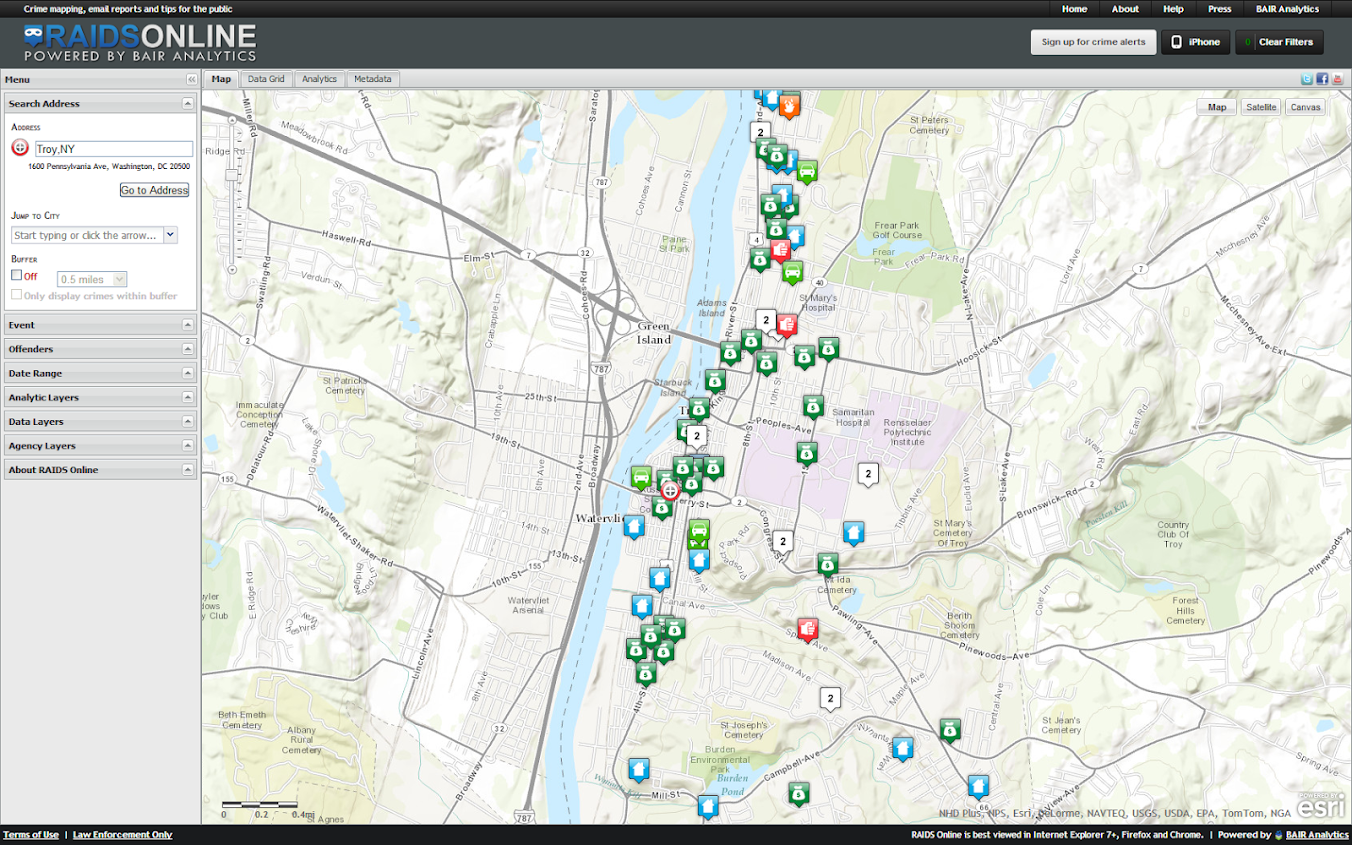Screen dimensions: 1352x845
Task: Open the Facebook page icon
Action: pos(1322,79)
